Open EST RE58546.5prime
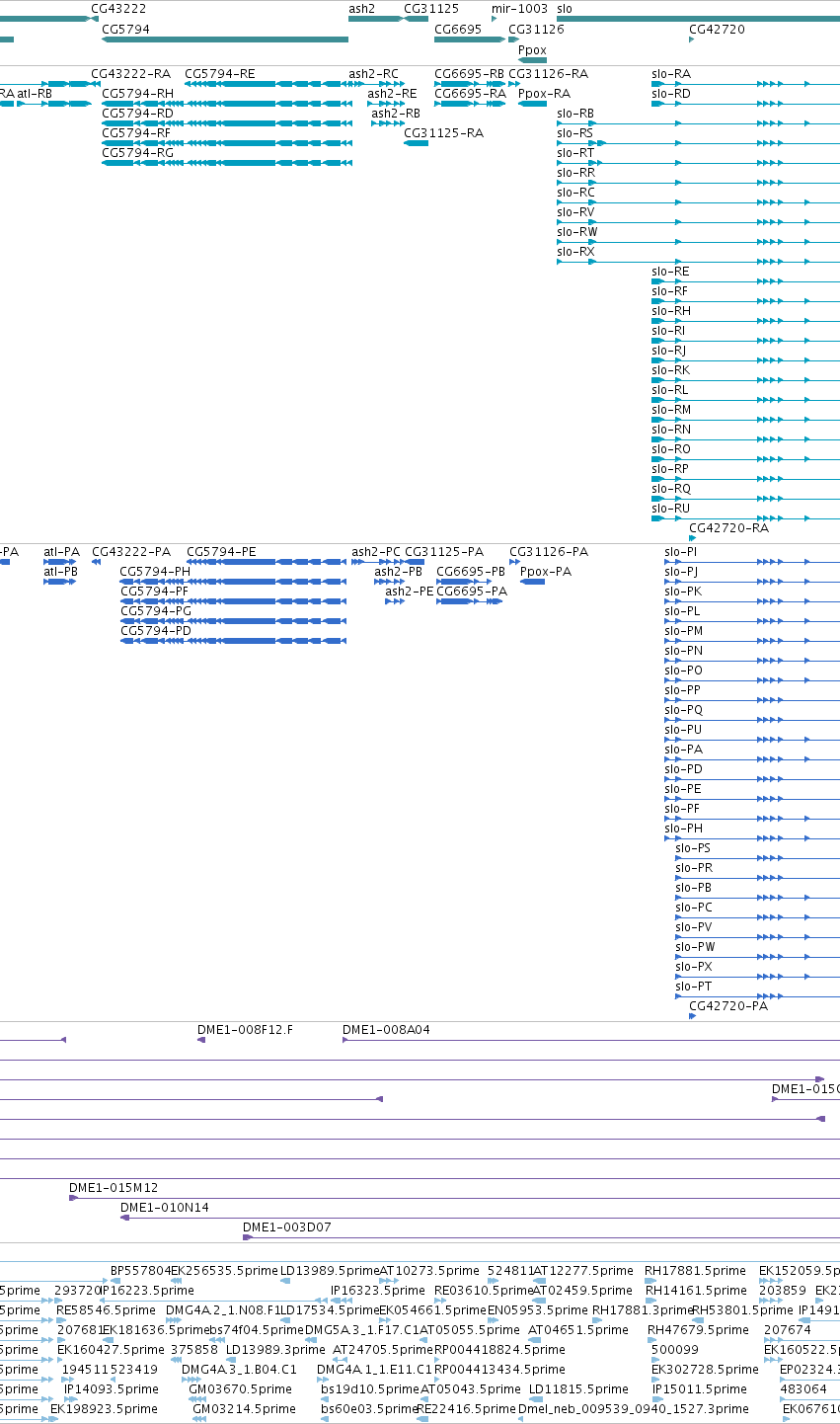Image resolution: width=840 pixels, height=1424 pixels. pos(106,1310)
